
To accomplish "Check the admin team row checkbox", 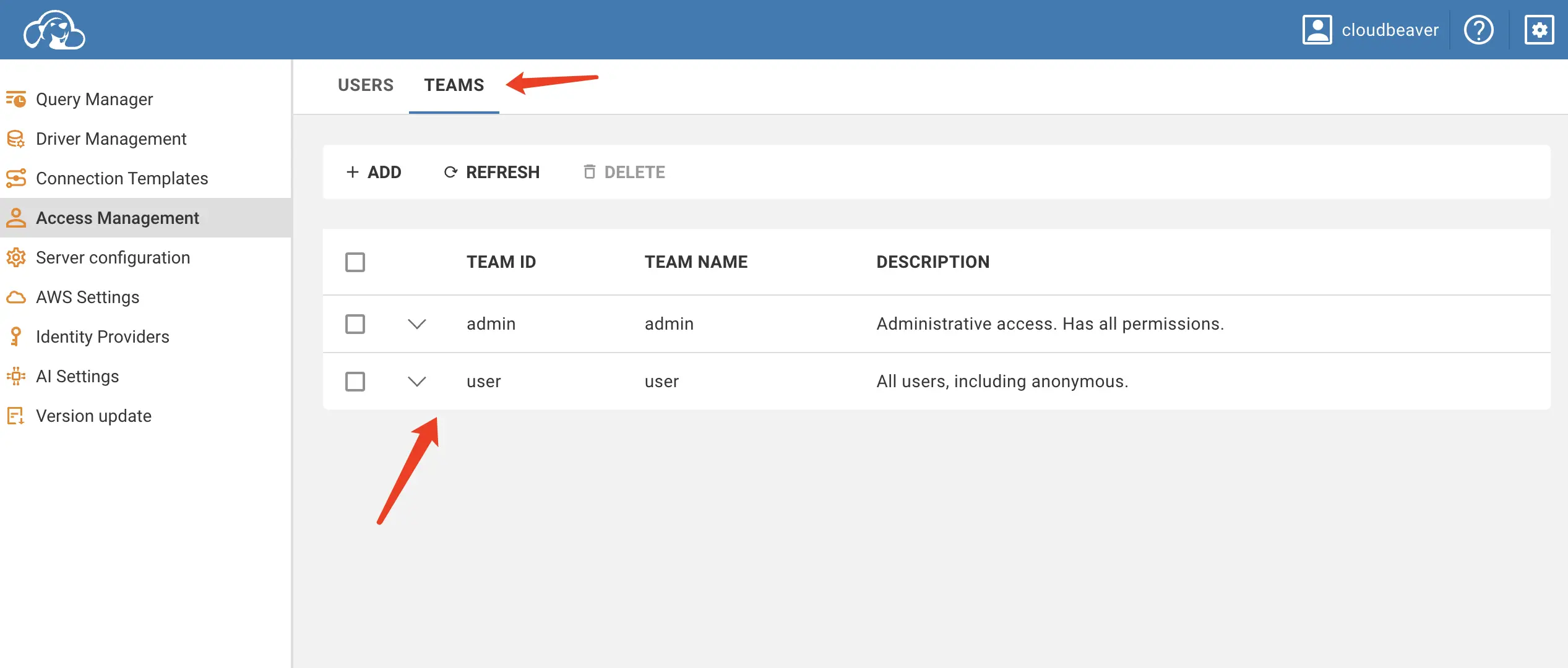I will tap(355, 324).
